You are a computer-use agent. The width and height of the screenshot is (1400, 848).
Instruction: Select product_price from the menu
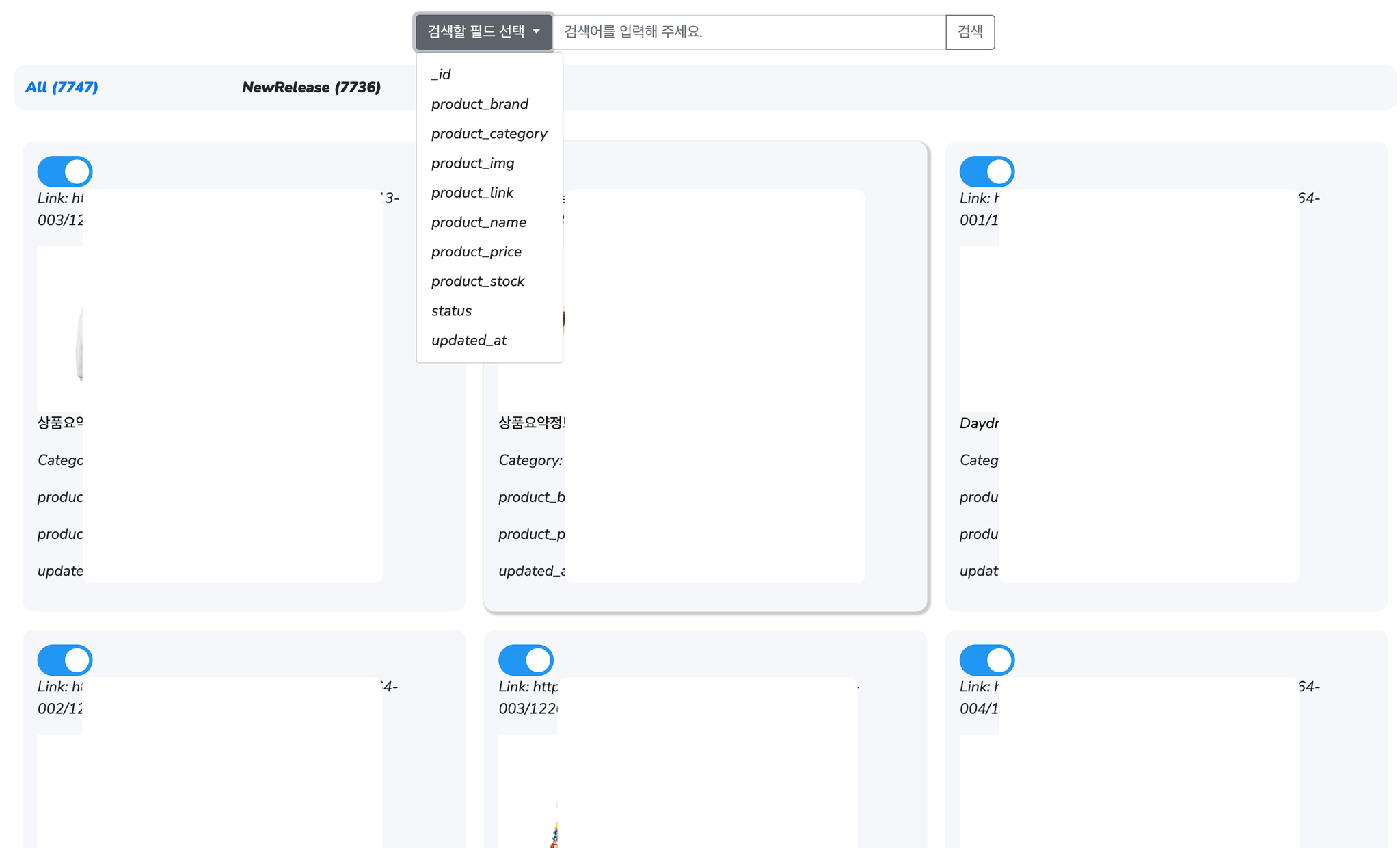coord(476,252)
